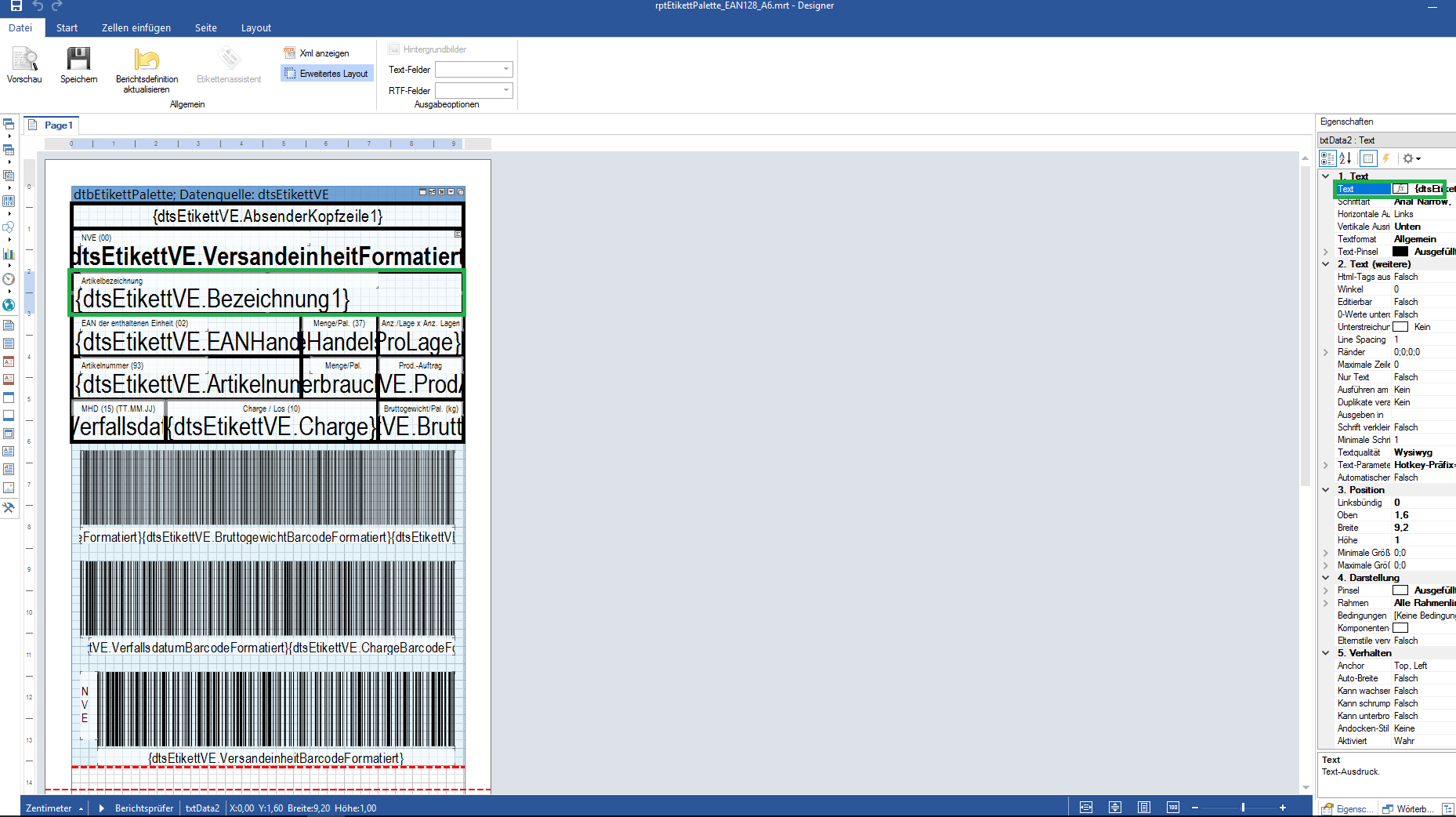Screen dimensions: 1456x817
Task: Select the chart tool in left toolbox
Action: click(9, 254)
